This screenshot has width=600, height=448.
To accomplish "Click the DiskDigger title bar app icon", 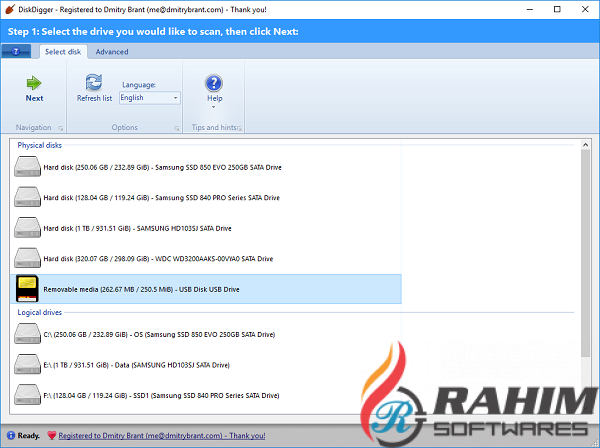I will pos(10,9).
